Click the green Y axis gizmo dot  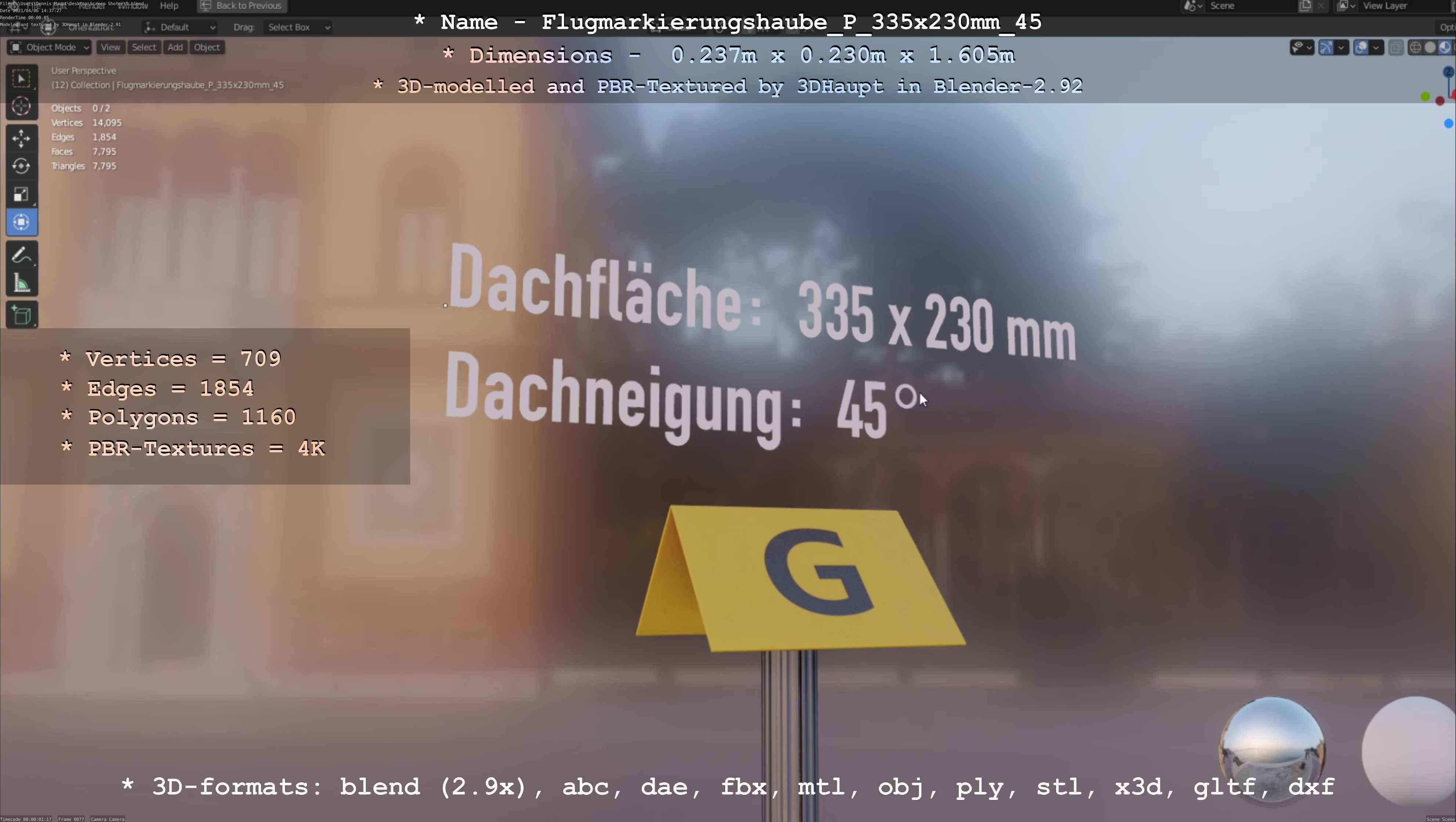click(x=1425, y=97)
